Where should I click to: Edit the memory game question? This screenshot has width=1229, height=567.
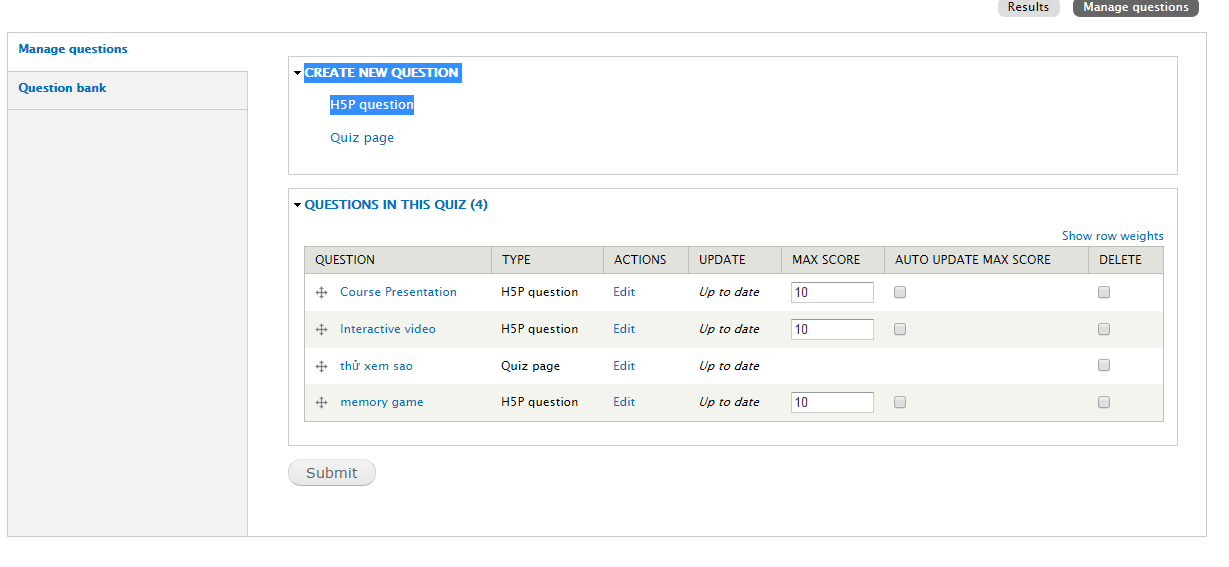tap(624, 402)
